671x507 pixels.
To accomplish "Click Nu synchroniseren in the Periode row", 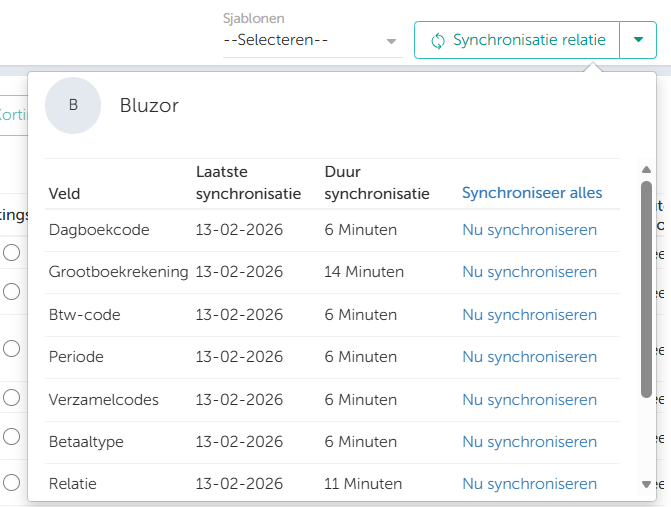I will click(x=529, y=357).
